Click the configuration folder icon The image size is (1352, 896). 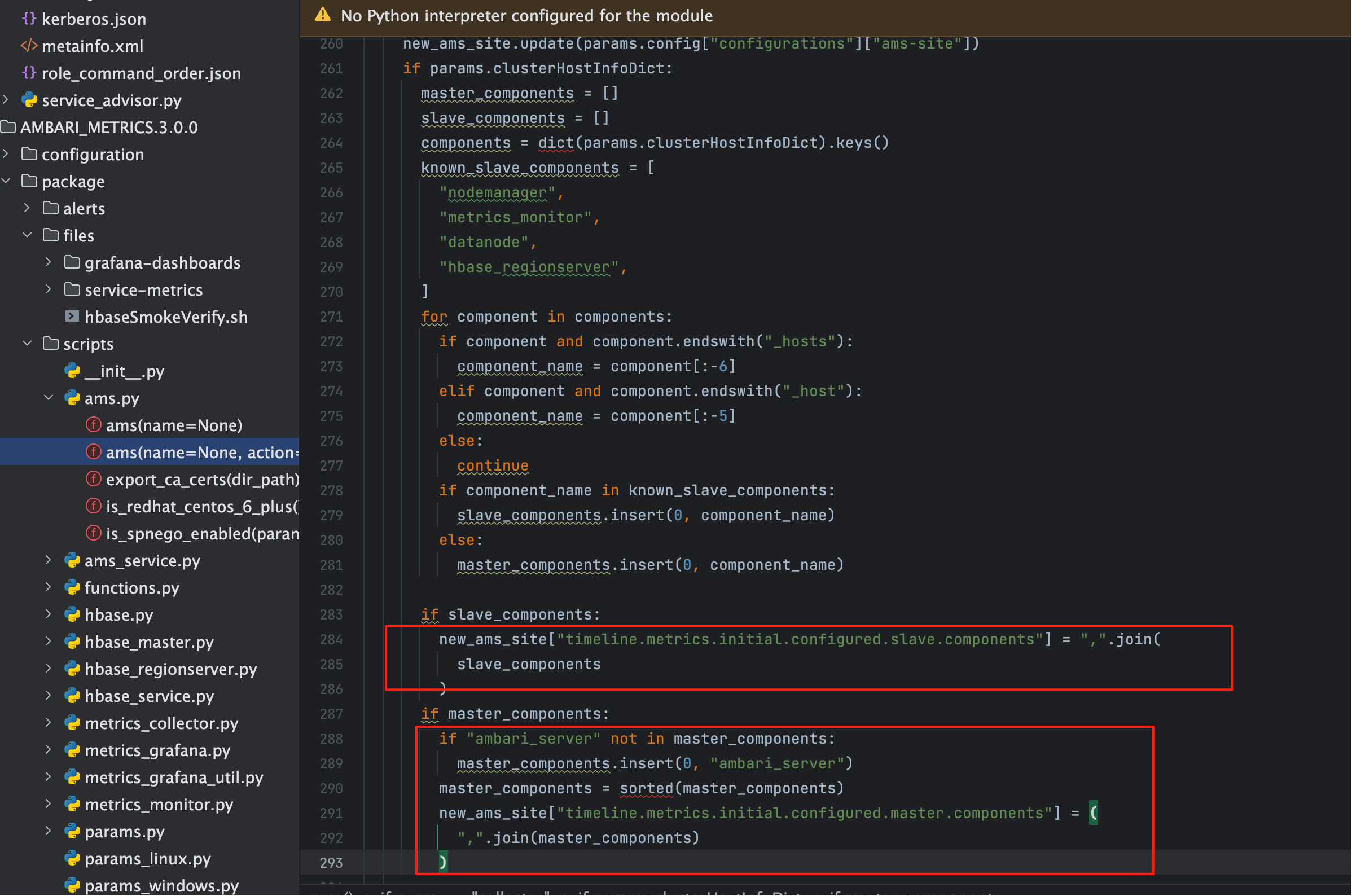(x=29, y=154)
